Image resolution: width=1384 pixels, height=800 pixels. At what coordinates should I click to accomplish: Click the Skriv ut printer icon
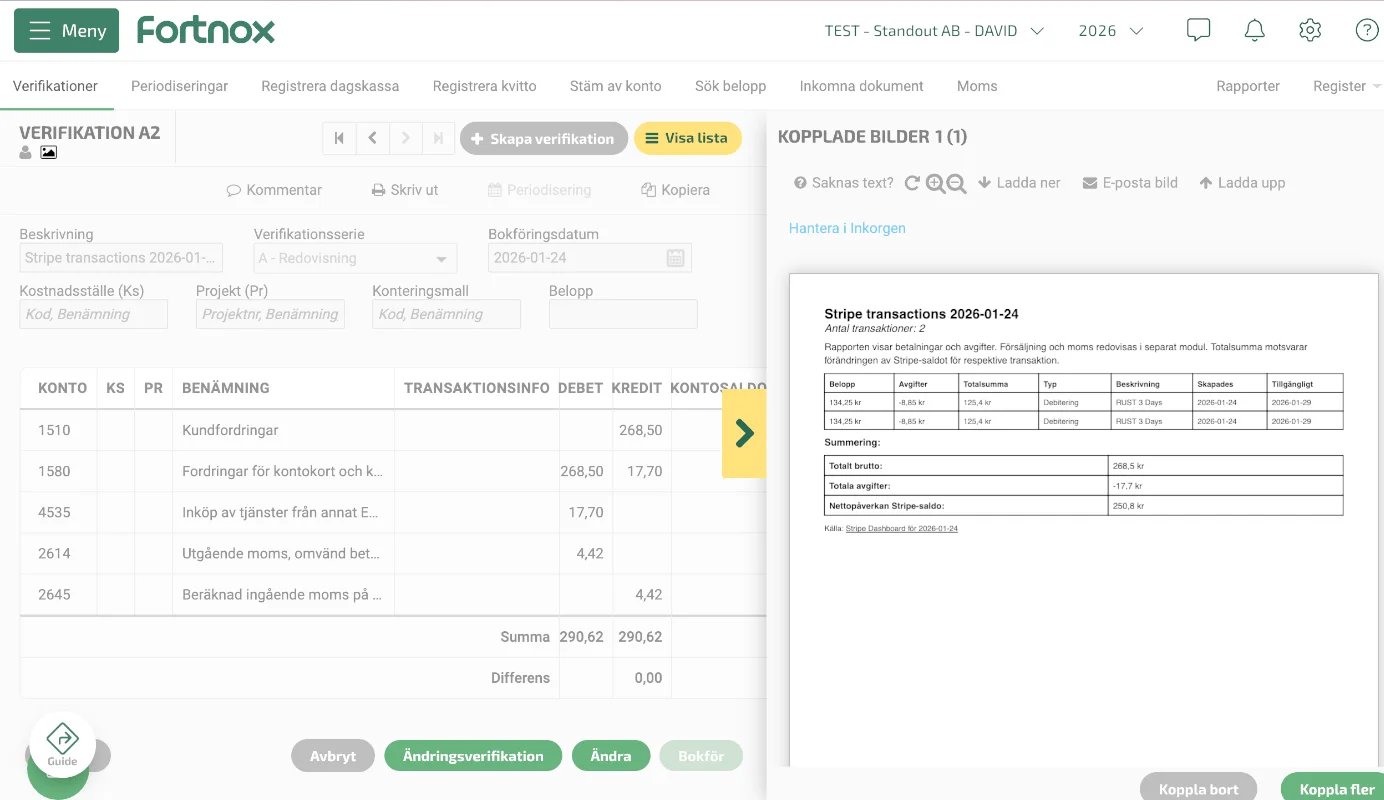(380, 189)
